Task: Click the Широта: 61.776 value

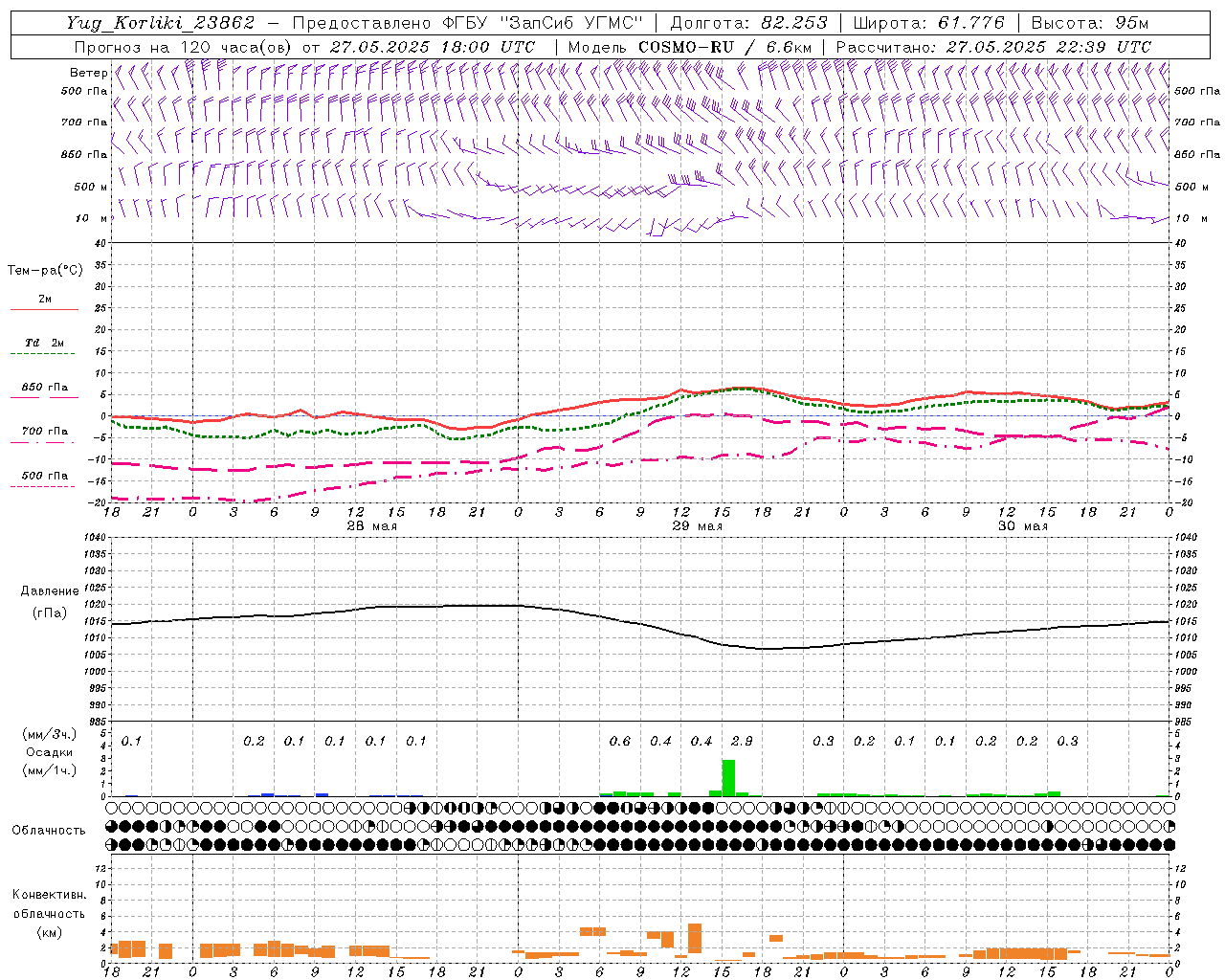Action: pyautogui.click(x=928, y=23)
